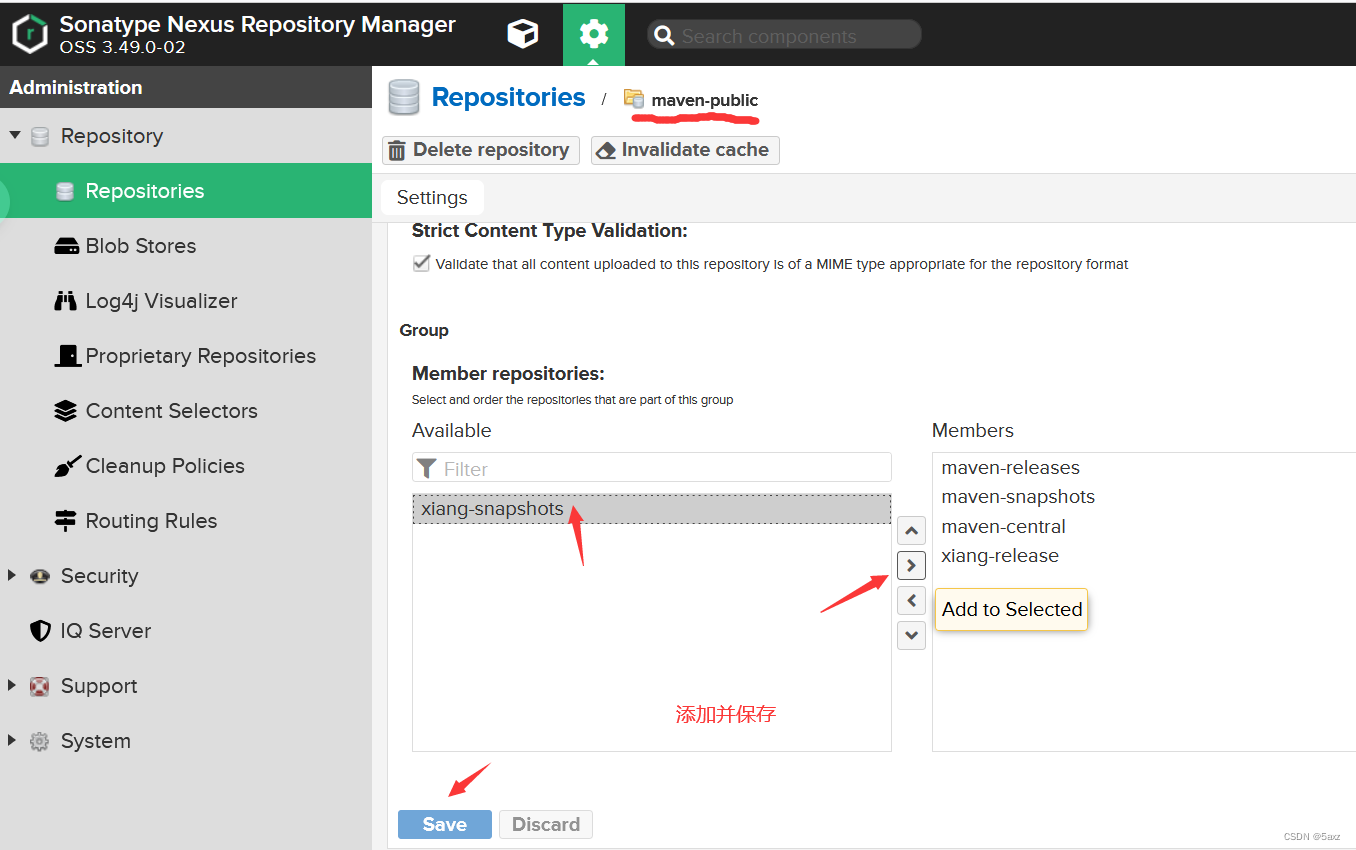Viewport: 1356px width, 850px height.
Task: Expand the Support tree section
Action: click(x=13, y=685)
